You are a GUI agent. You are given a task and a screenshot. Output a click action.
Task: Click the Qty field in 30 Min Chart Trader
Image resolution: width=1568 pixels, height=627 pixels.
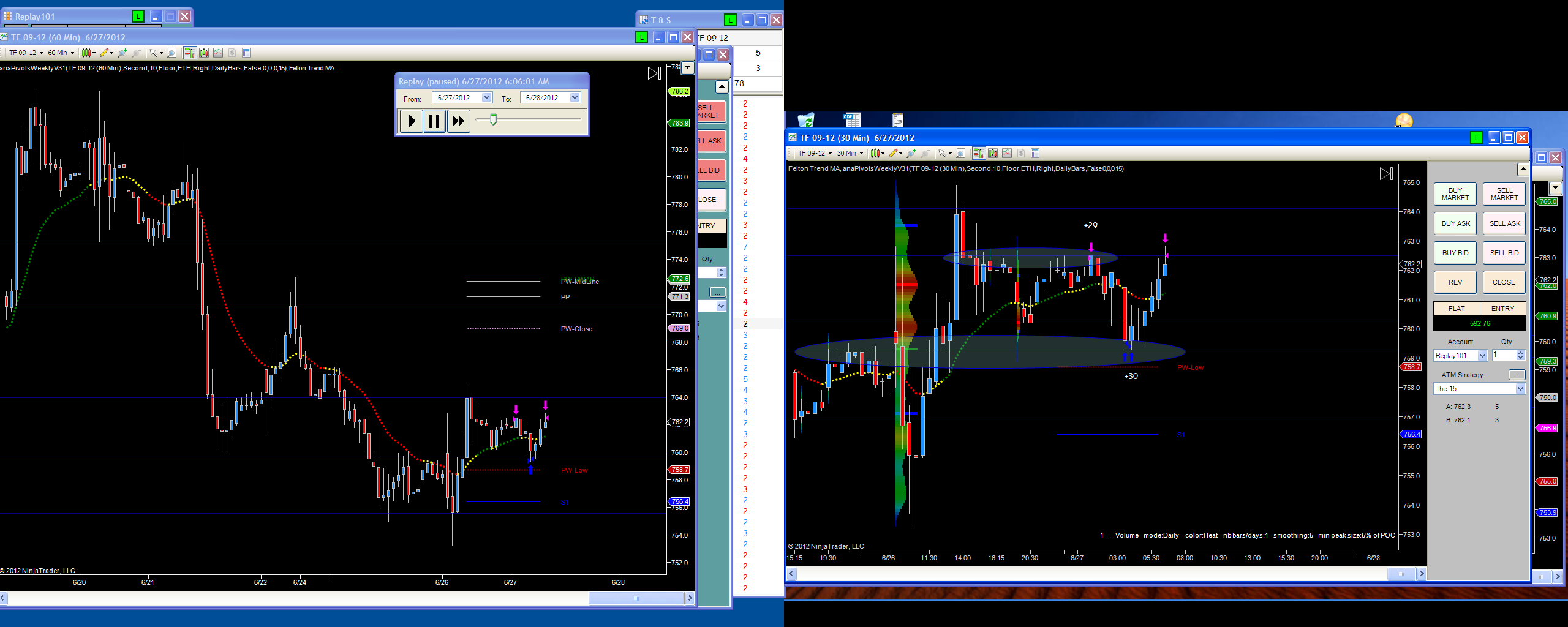[x=1504, y=355]
